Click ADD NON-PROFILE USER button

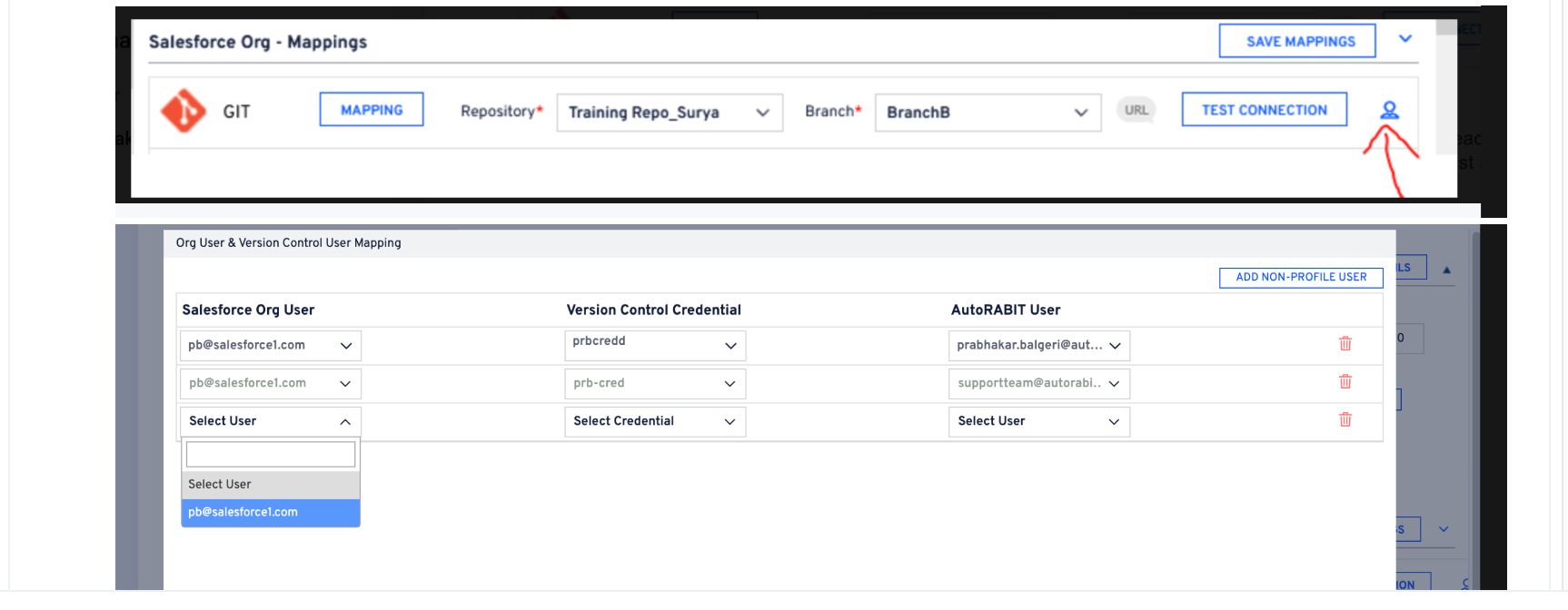tap(1300, 278)
